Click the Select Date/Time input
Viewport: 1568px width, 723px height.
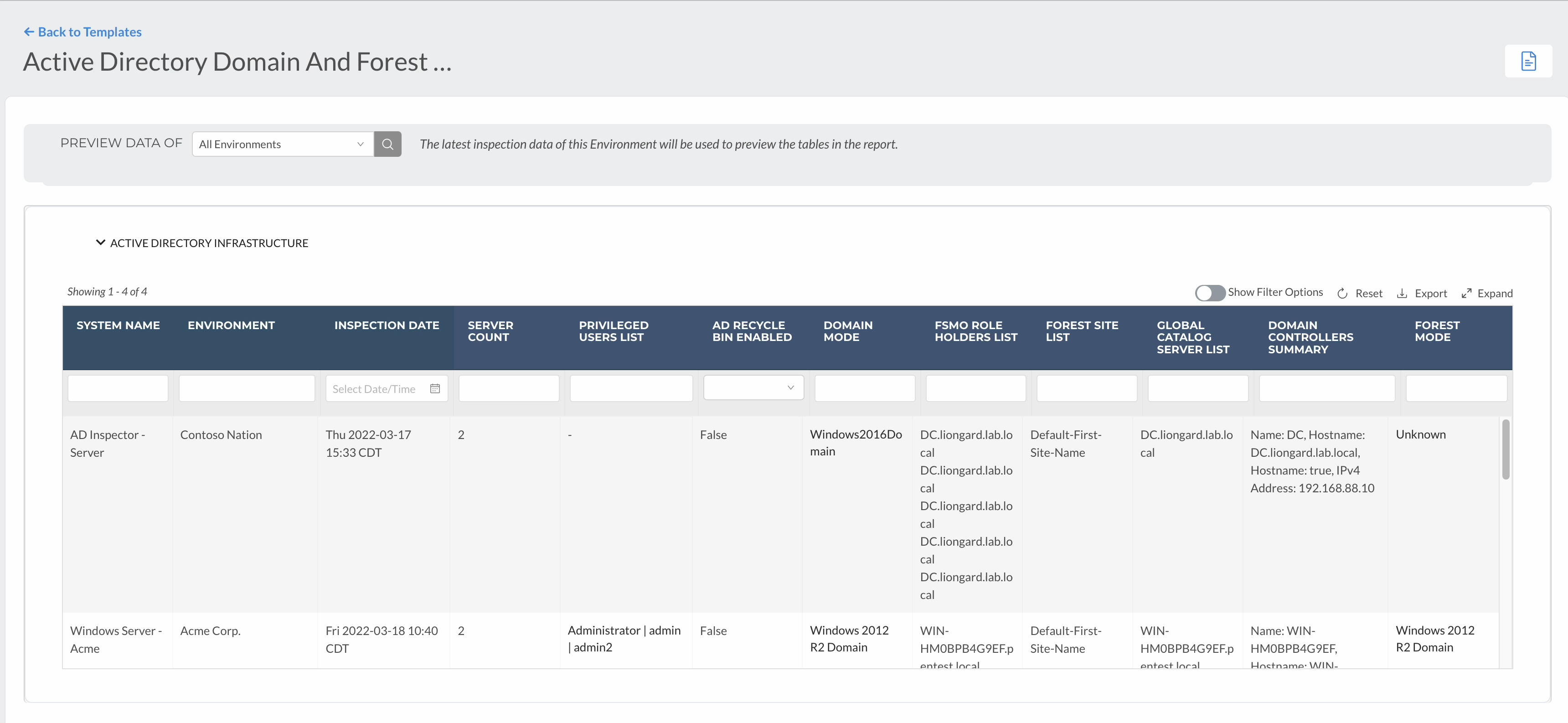(374, 389)
